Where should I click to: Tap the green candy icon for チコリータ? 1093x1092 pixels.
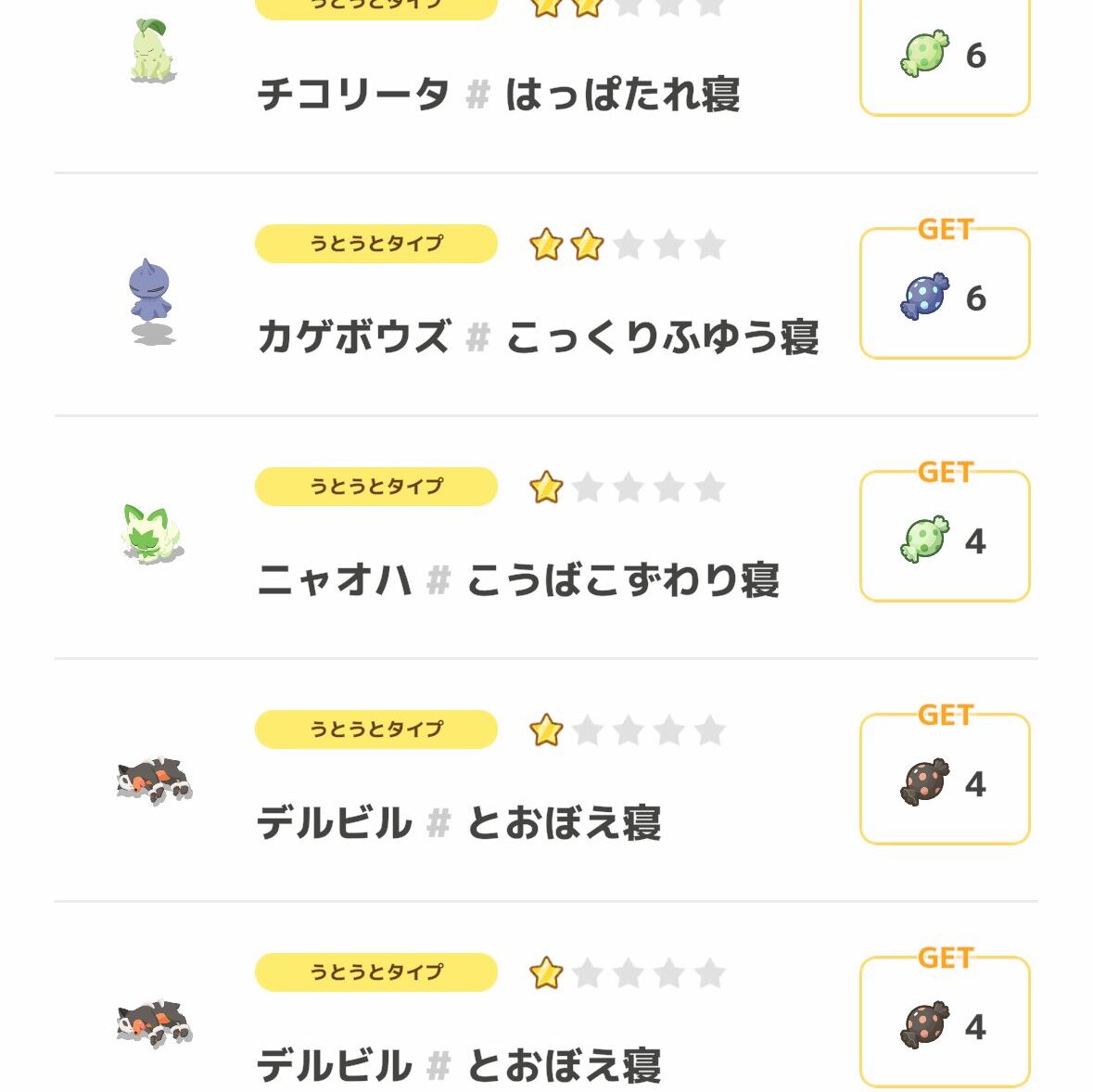[924, 55]
